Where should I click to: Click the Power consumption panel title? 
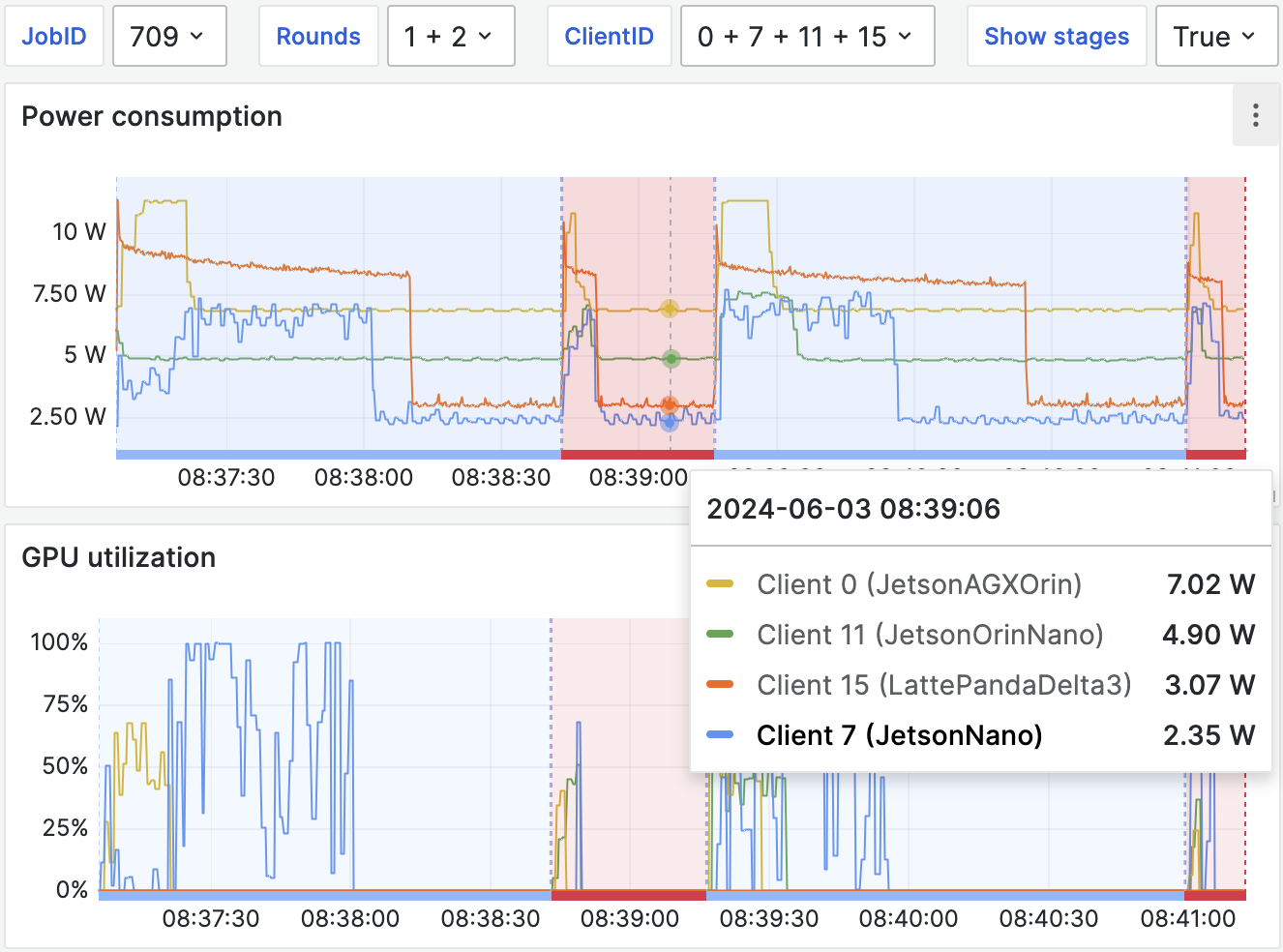[152, 116]
